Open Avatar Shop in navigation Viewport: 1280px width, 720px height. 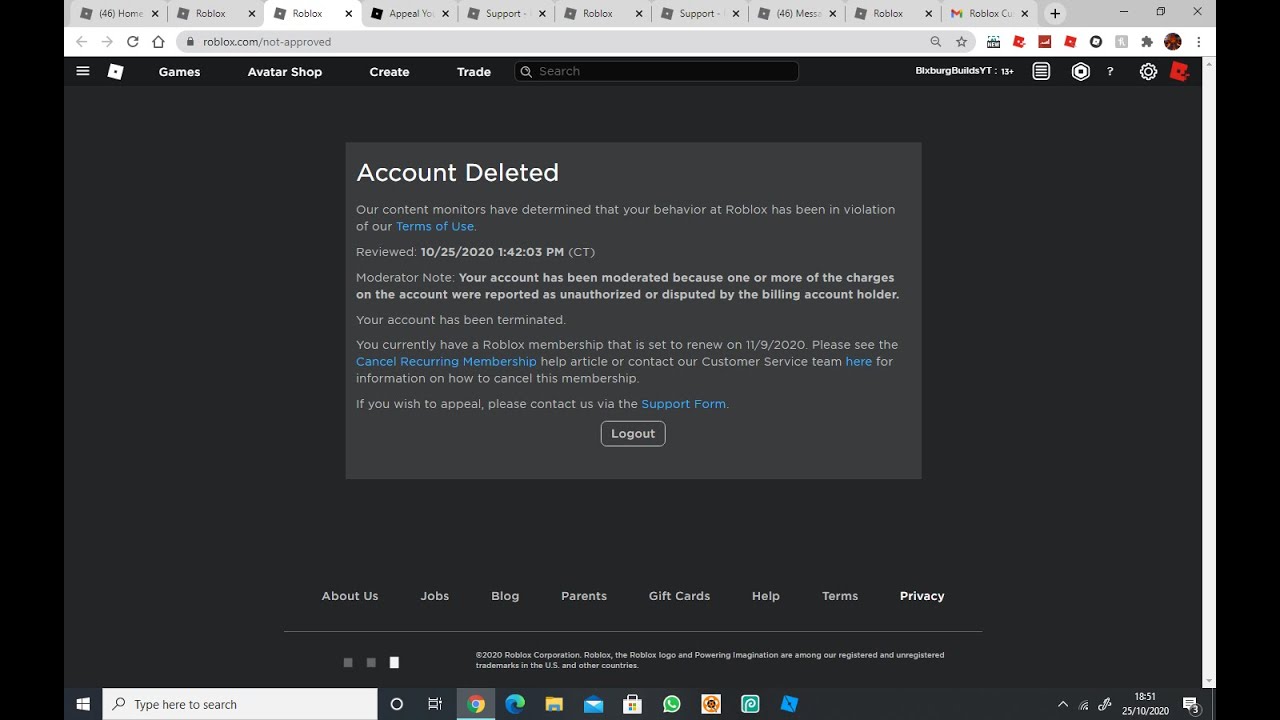point(285,71)
